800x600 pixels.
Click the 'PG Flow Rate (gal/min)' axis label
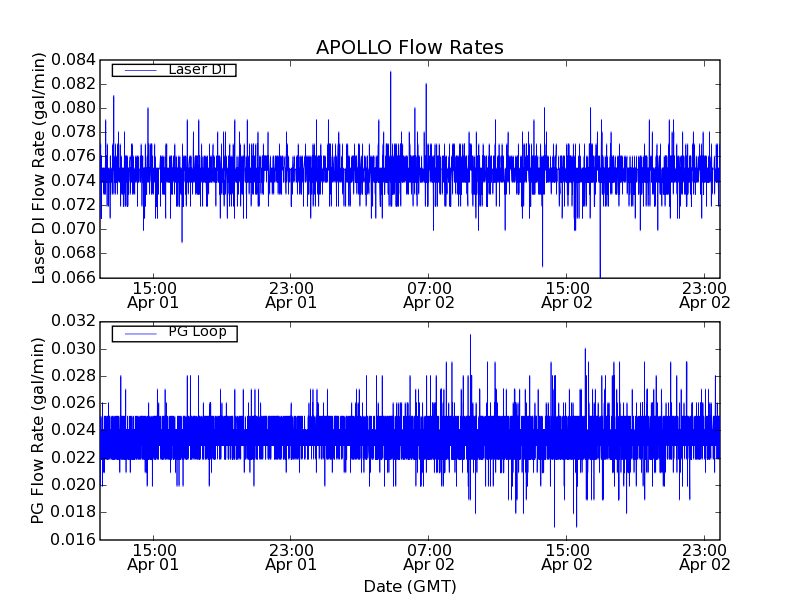[x=38, y=431]
